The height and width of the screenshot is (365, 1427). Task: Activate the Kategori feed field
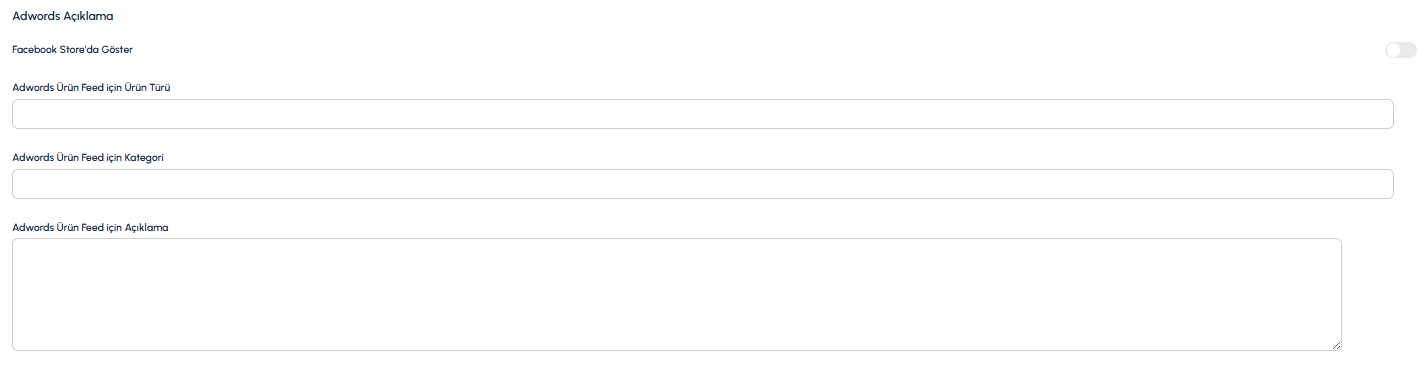click(x=702, y=184)
